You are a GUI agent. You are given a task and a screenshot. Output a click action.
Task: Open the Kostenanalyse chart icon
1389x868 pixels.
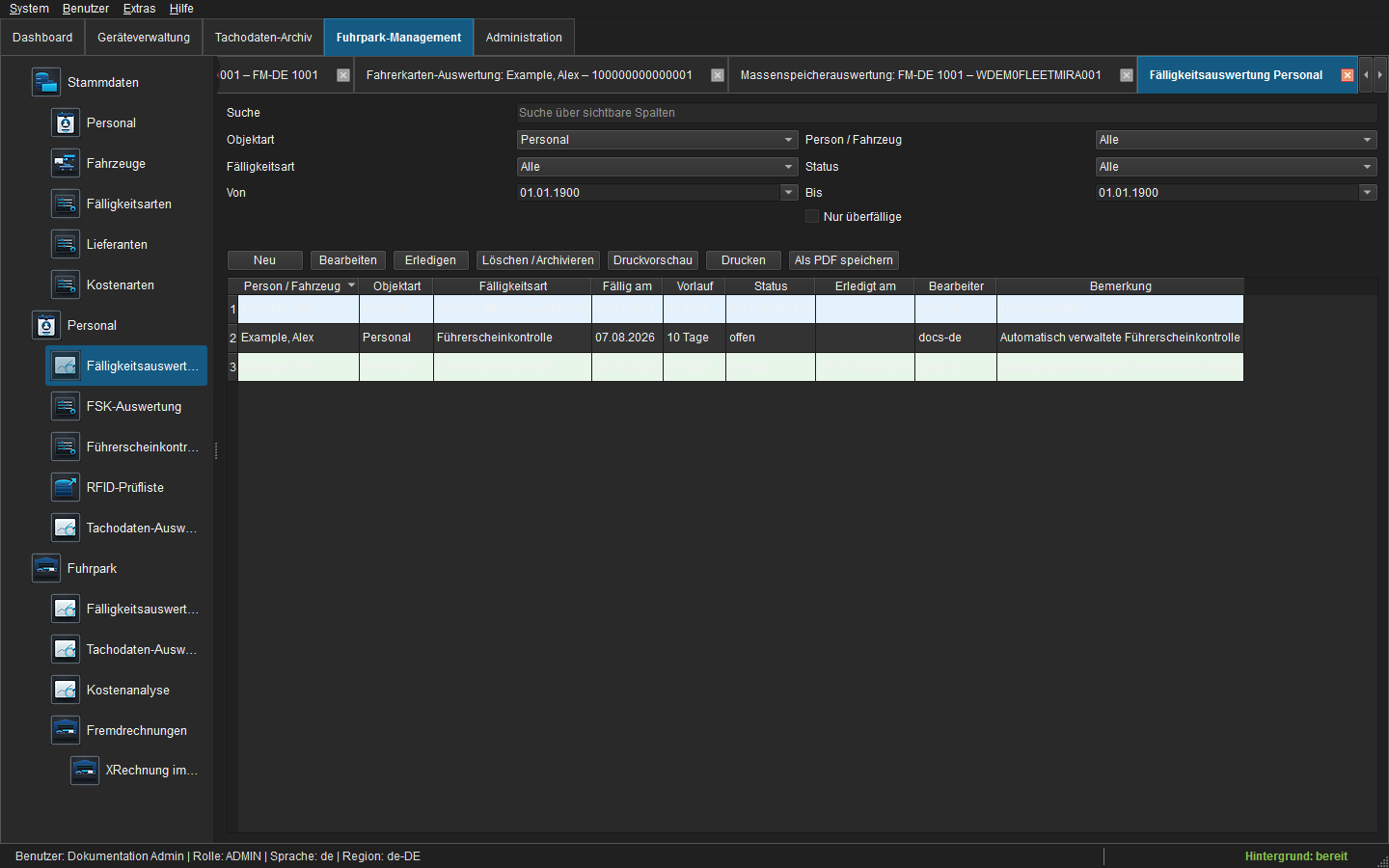[65, 690]
